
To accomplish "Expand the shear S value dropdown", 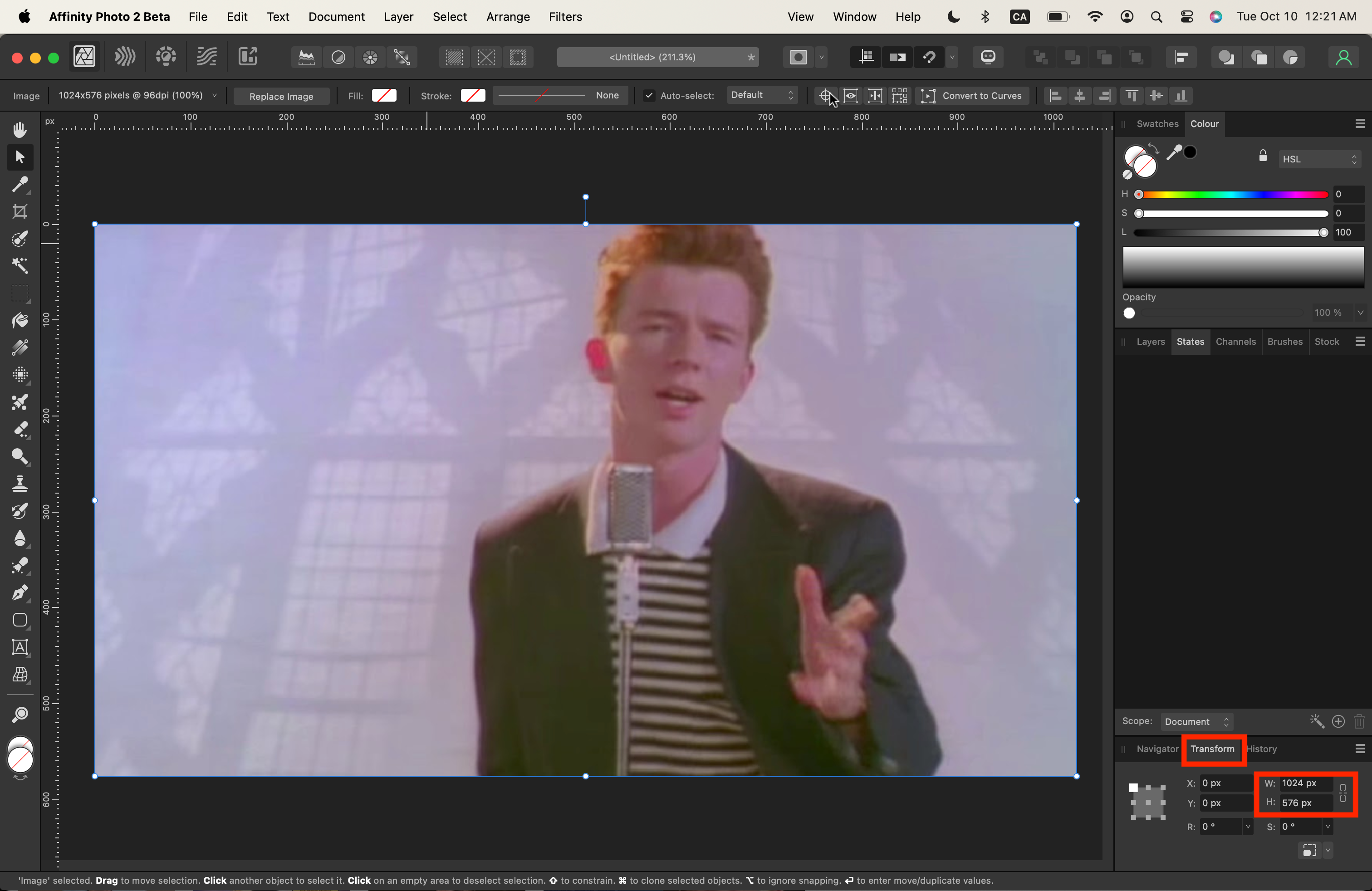I will pos(1328,827).
